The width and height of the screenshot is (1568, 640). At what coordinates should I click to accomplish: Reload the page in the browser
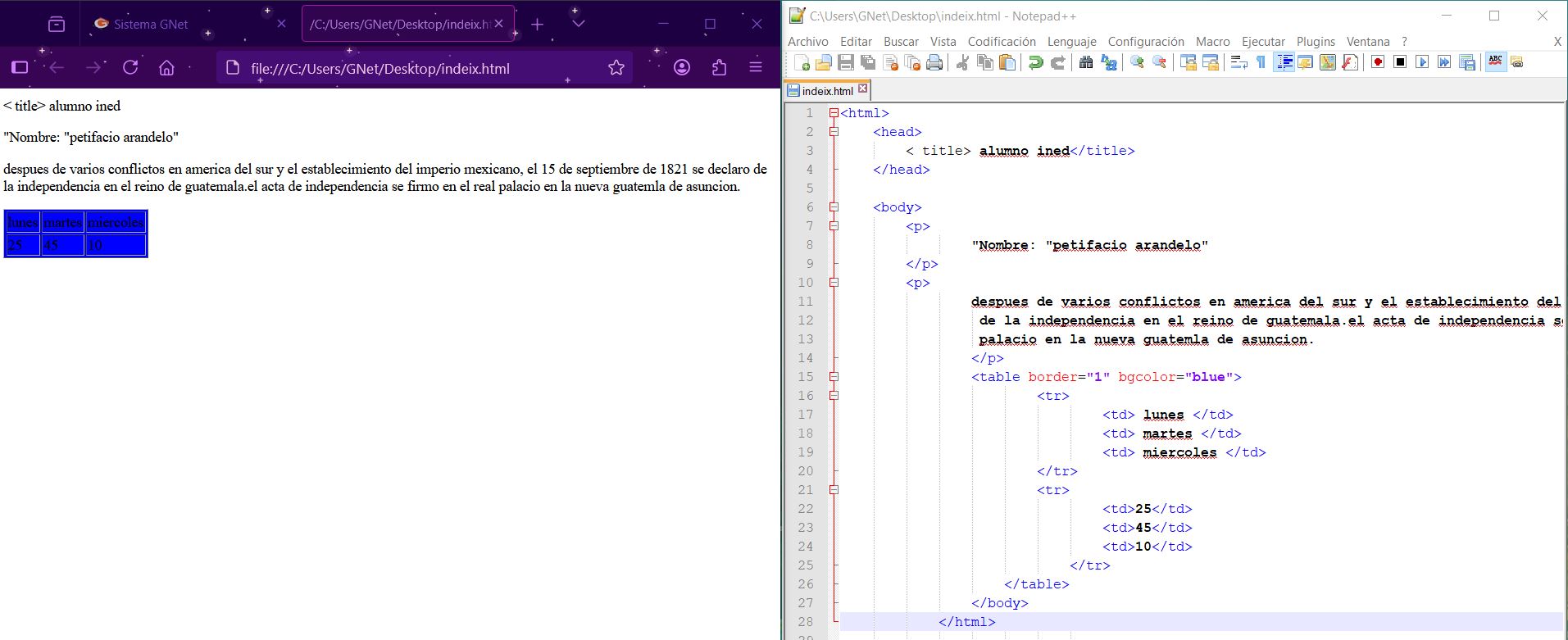coord(130,68)
